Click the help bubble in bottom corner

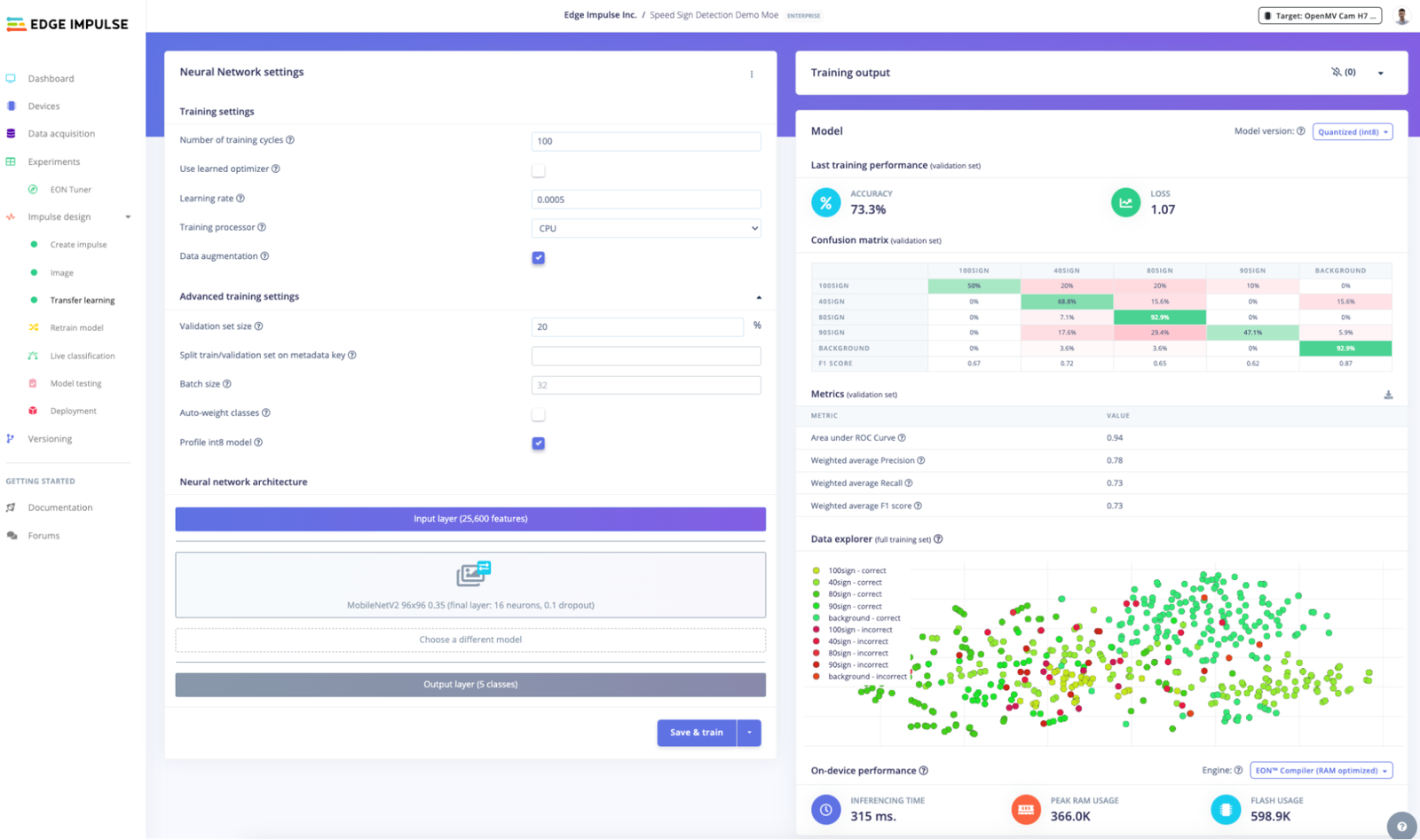coord(1401,826)
